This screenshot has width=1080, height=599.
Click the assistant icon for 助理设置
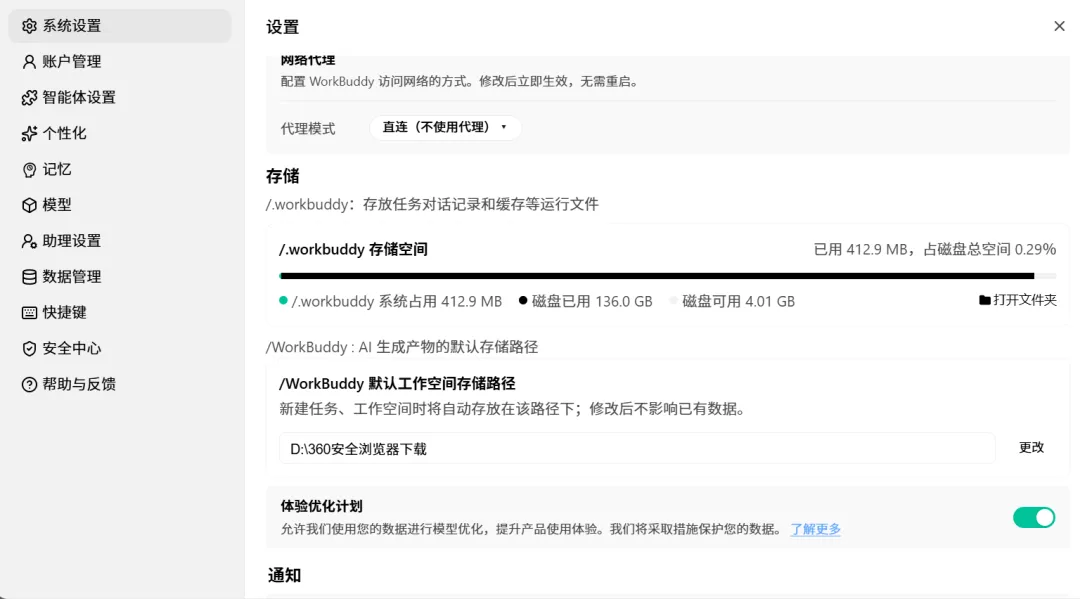point(29,241)
